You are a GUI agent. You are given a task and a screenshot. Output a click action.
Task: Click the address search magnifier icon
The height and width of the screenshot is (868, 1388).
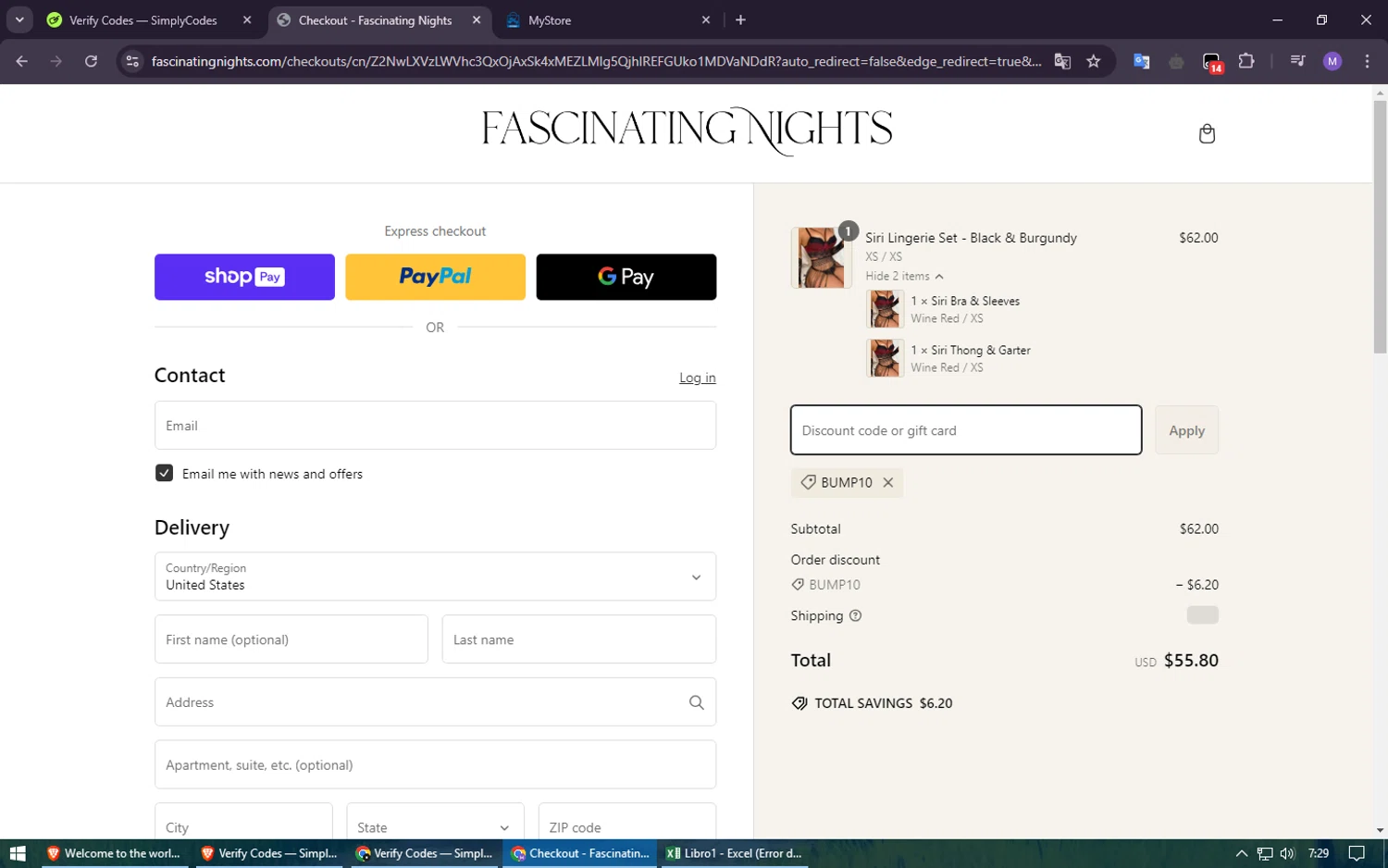point(697,702)
